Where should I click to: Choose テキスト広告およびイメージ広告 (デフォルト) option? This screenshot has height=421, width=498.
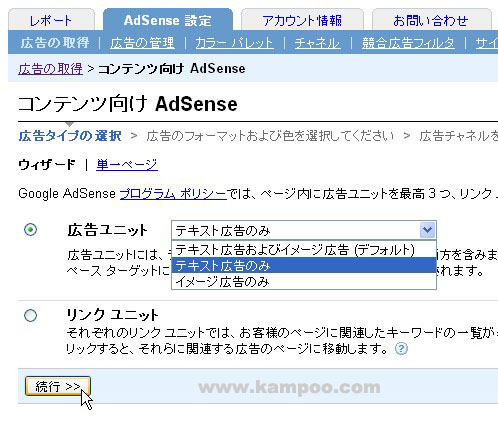tap(304, 249)
